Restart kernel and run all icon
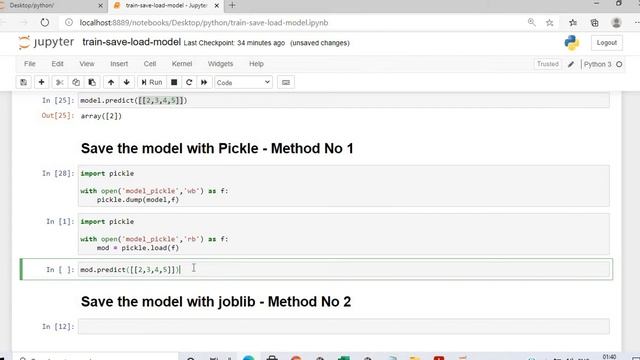The width and height of the screenshot is (640, 360). click(x=204, y=82)
